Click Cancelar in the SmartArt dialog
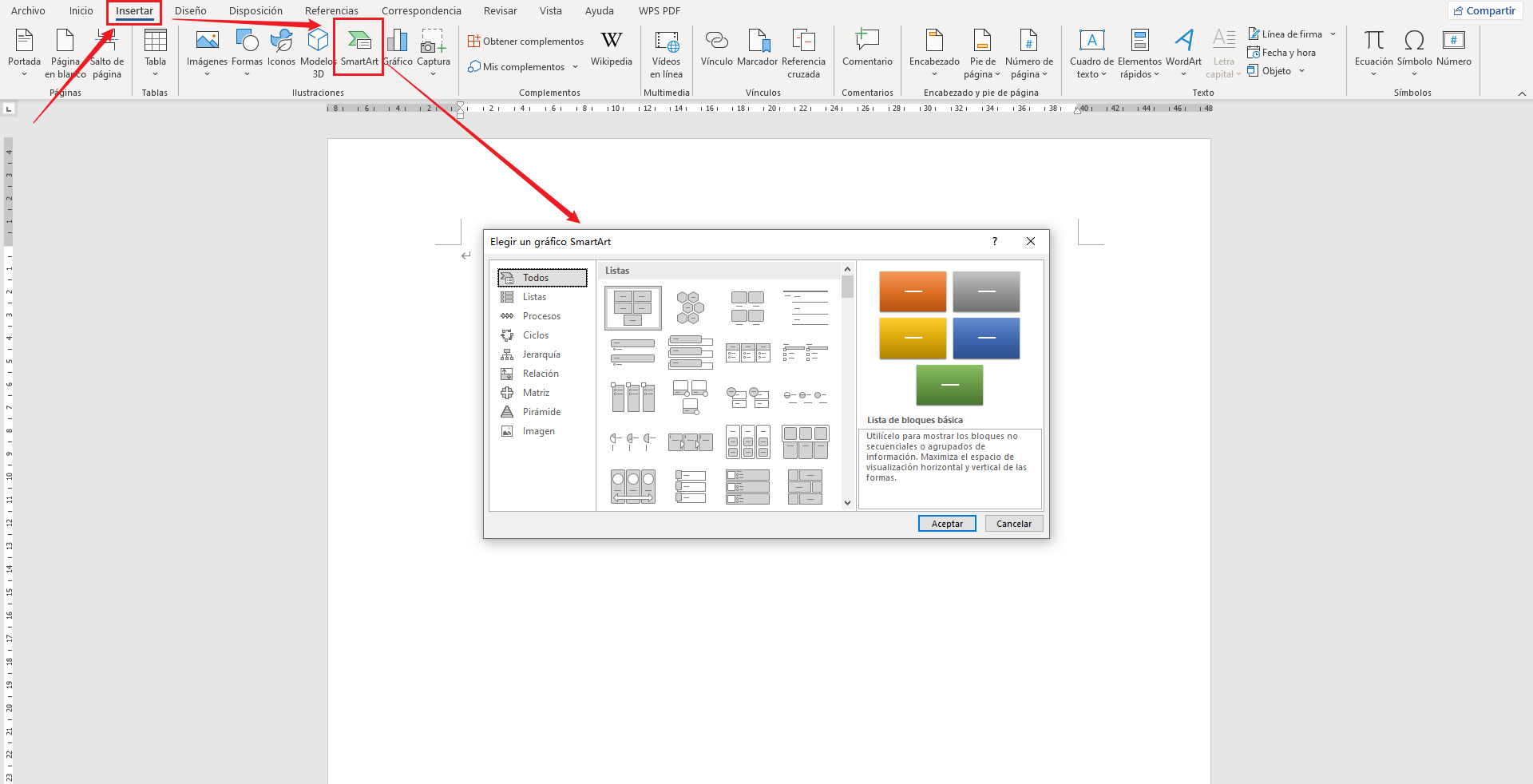 (x=1014, y=524)
